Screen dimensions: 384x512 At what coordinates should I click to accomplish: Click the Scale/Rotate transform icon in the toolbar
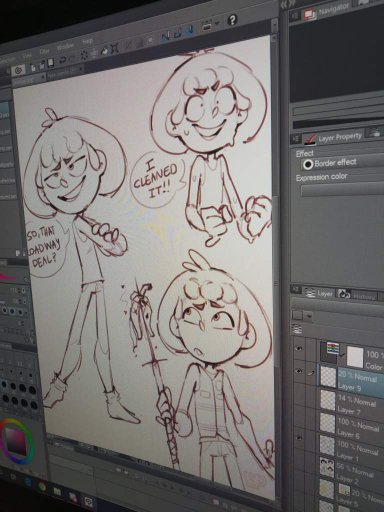115,49
